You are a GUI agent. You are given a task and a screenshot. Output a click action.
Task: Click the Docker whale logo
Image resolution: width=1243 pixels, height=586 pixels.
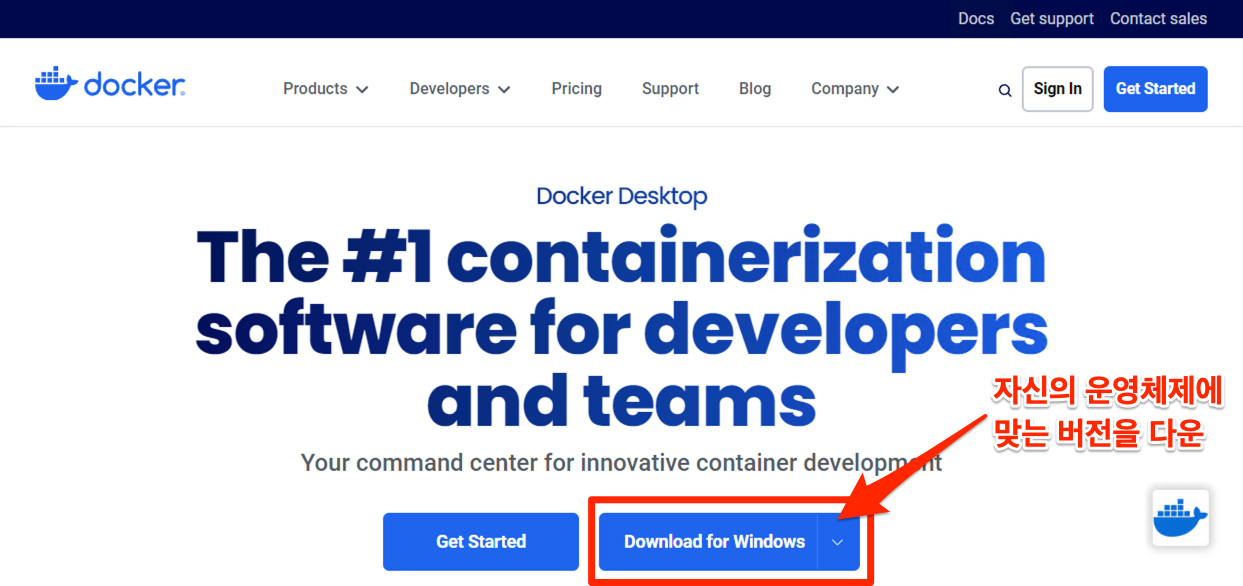(110, 85)
